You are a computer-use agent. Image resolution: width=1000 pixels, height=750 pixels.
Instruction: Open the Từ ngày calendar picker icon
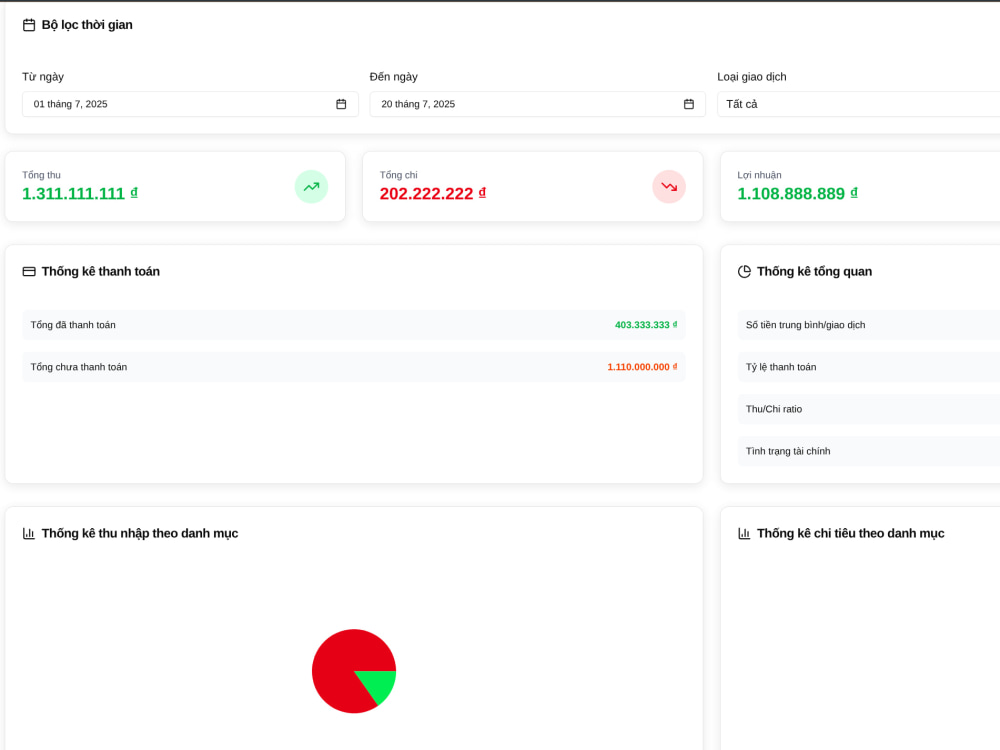[x=341, y=104]
